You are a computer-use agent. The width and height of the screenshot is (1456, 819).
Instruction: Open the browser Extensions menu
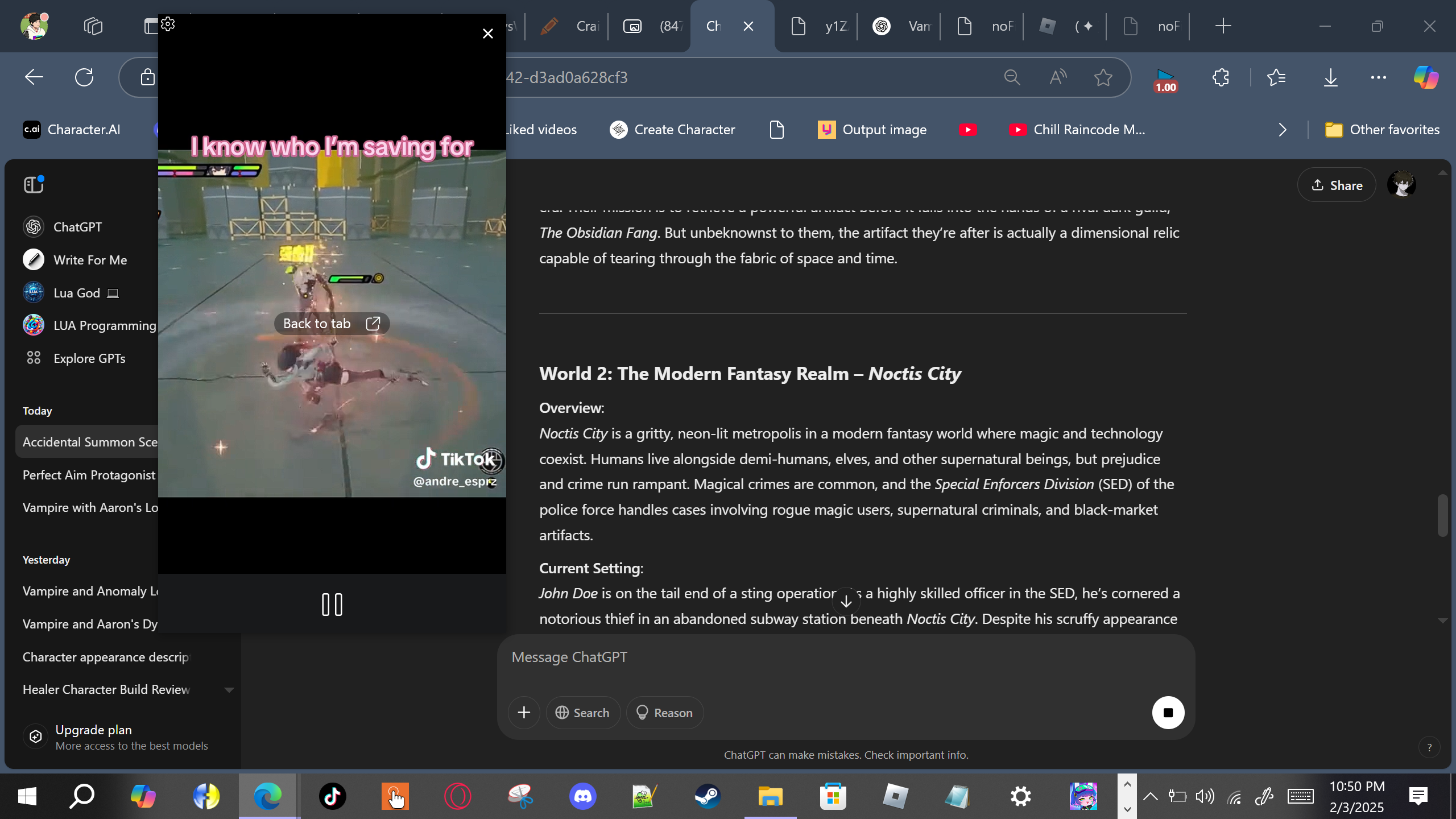pos(1221,77)
